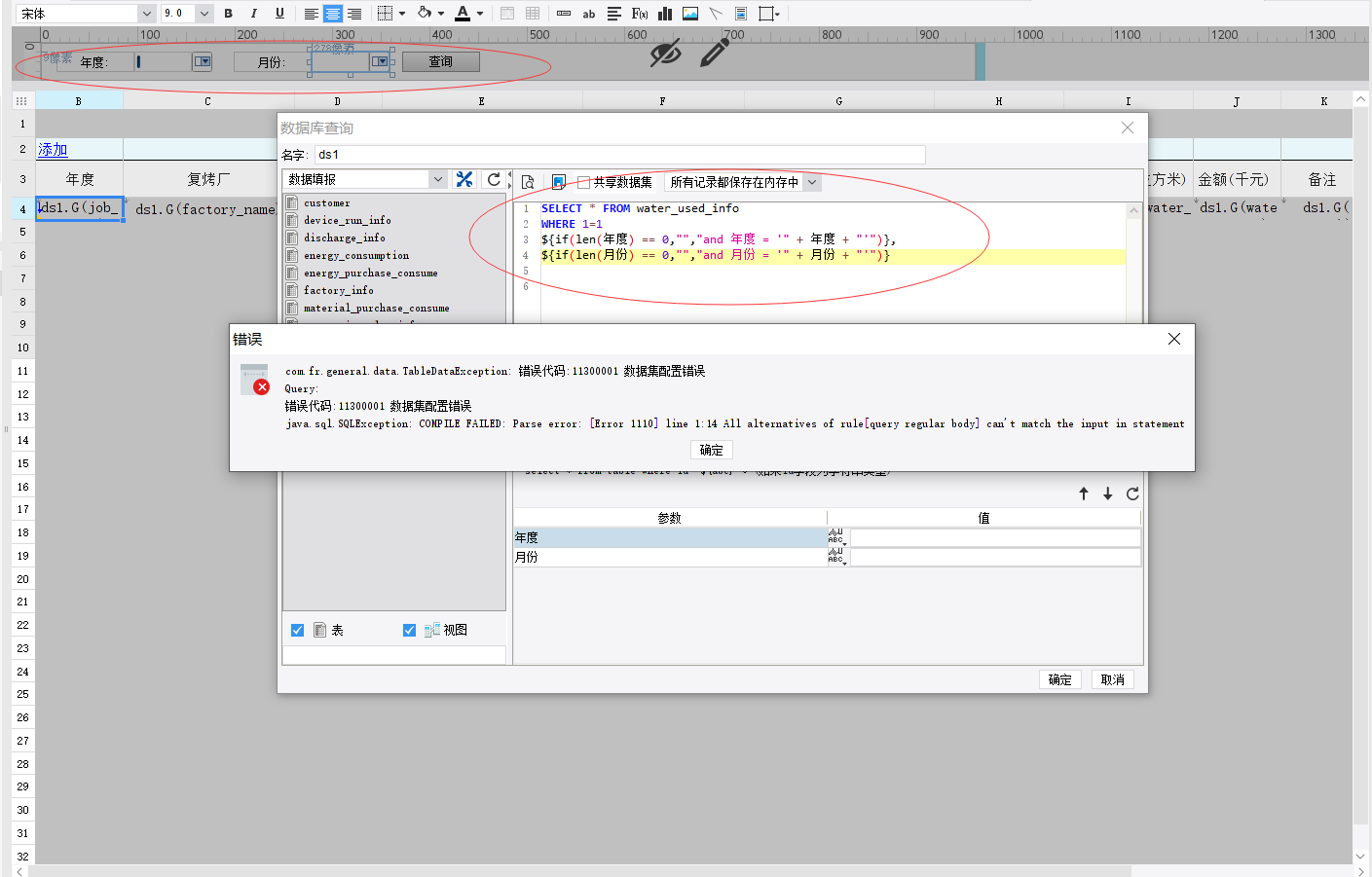Toggle underline formatting in the toolbar

(279, 14)
